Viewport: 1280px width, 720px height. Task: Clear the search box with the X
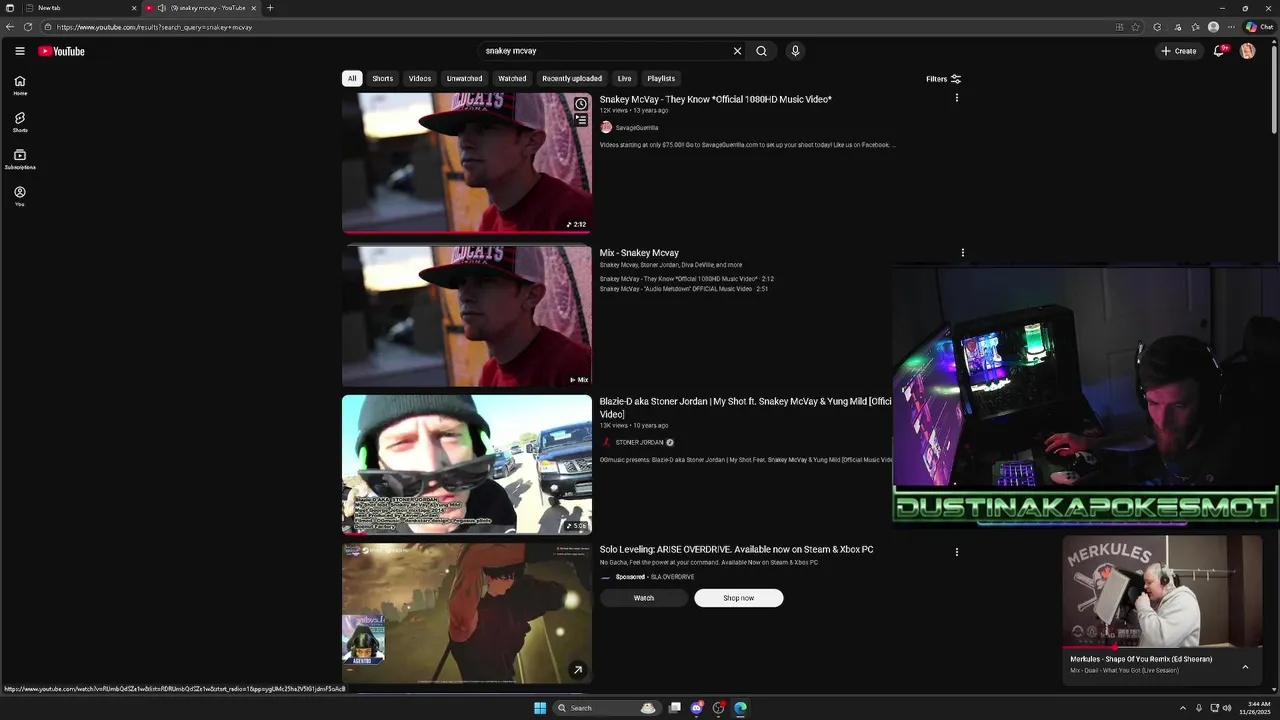[737, 51]
